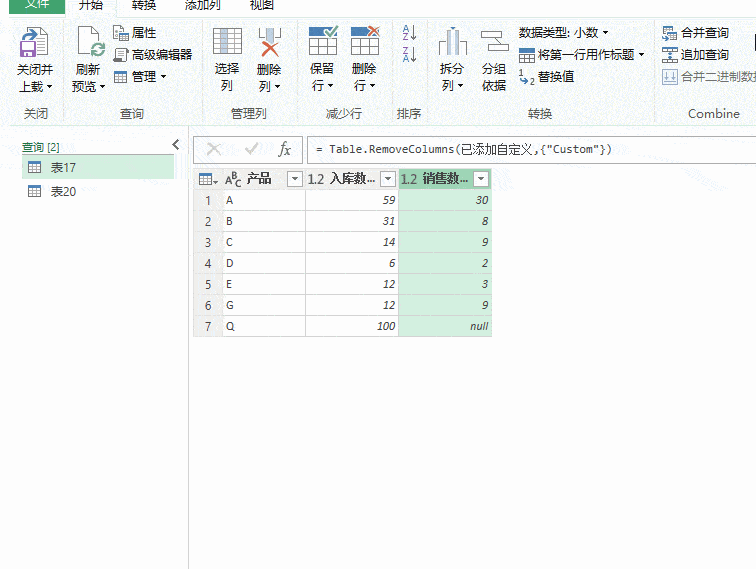The height and width of the screenshot is (569, 756).
Task: Click the 产品 cell containing G
Action: (264, 305)
